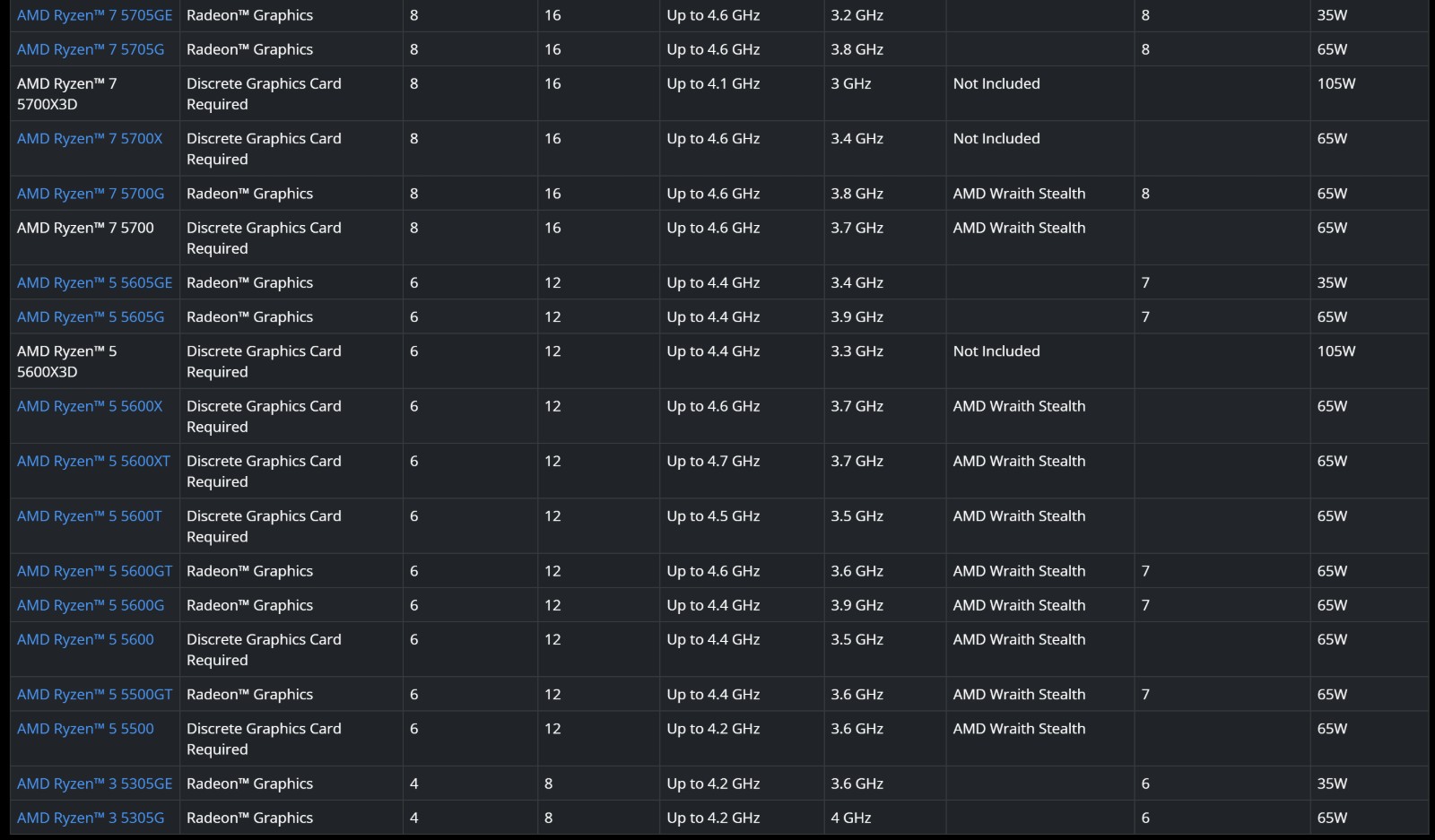Open the AMD Ryzen 7 5700G link
Image resolution: width=1435 pixels, height=840 pixels.
point(91,194)
